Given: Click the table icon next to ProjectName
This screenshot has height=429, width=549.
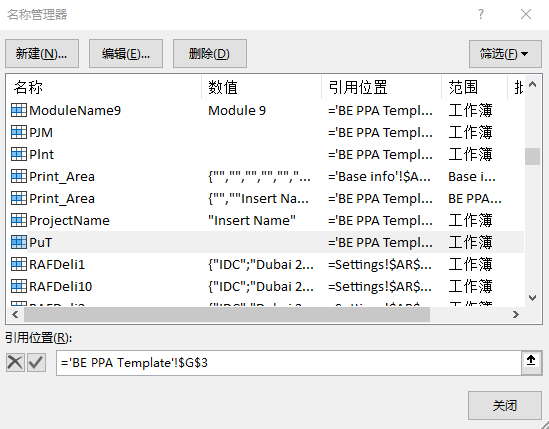Looking at the screenshot, I should click(19, 220).
